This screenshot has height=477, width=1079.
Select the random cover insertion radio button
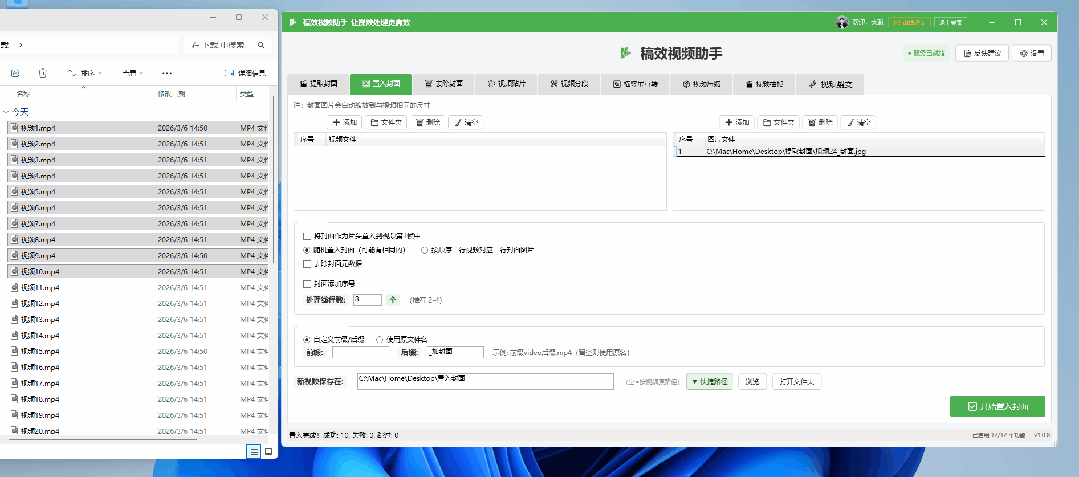(x=307, y=250)
